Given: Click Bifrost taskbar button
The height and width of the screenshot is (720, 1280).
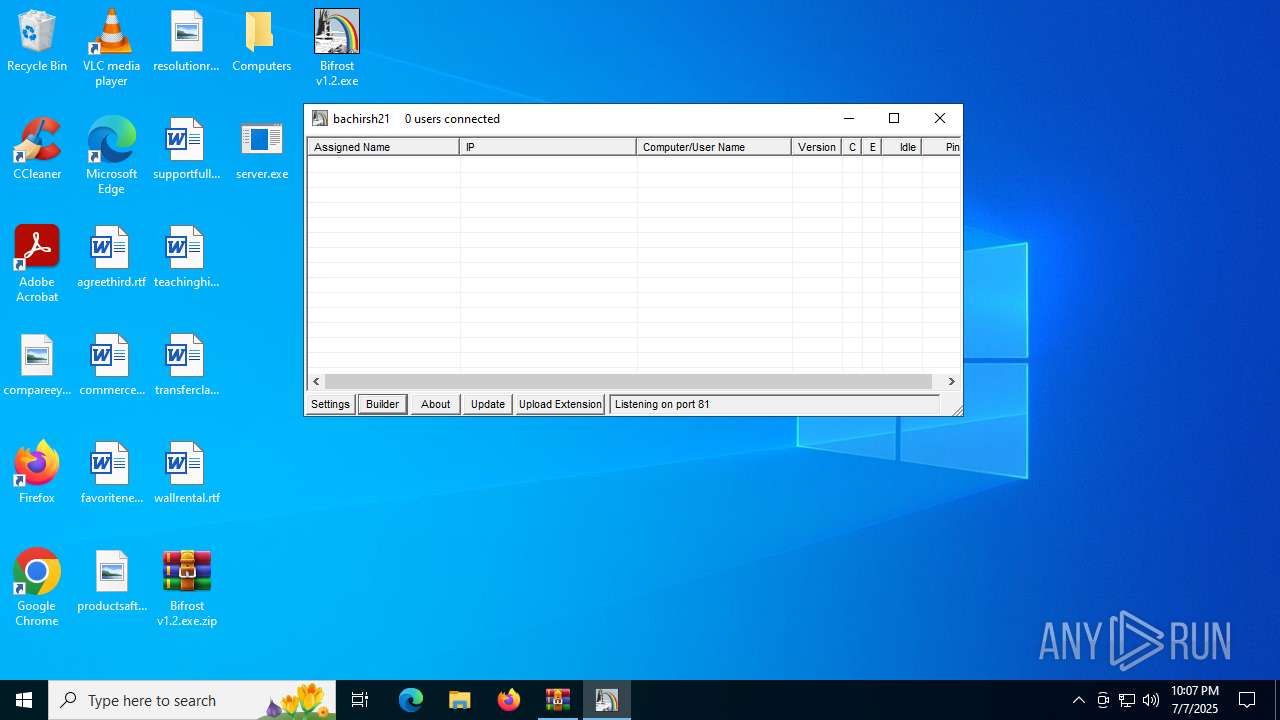Looking at the screenshot, I should (x=607, y=700).
